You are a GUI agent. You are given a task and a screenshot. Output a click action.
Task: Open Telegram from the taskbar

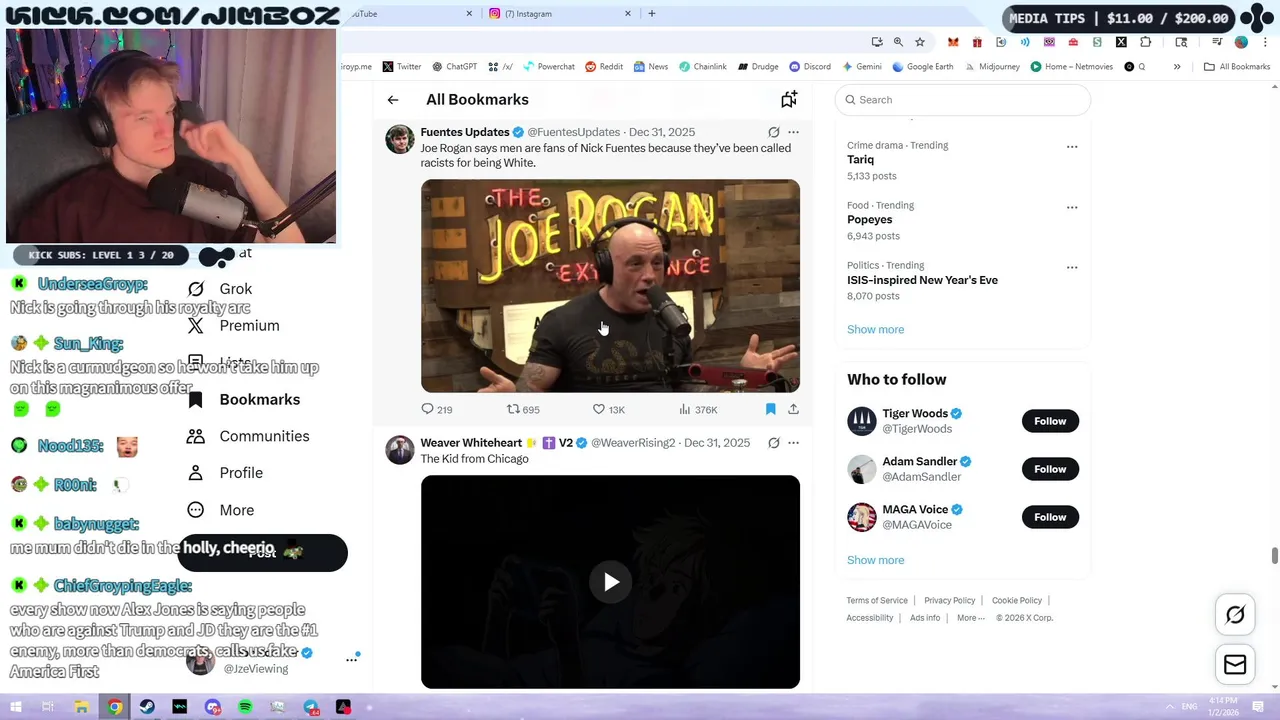pyautogui.click(x=311, y=707)
